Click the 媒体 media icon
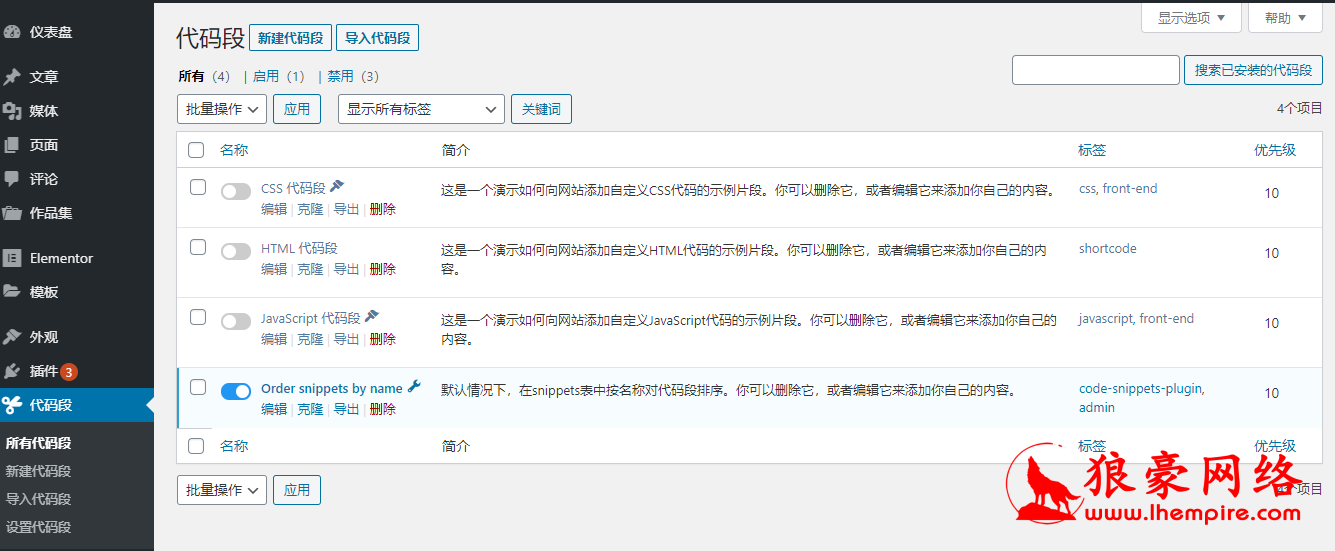The image size is (1335, 551). (12, 111)
